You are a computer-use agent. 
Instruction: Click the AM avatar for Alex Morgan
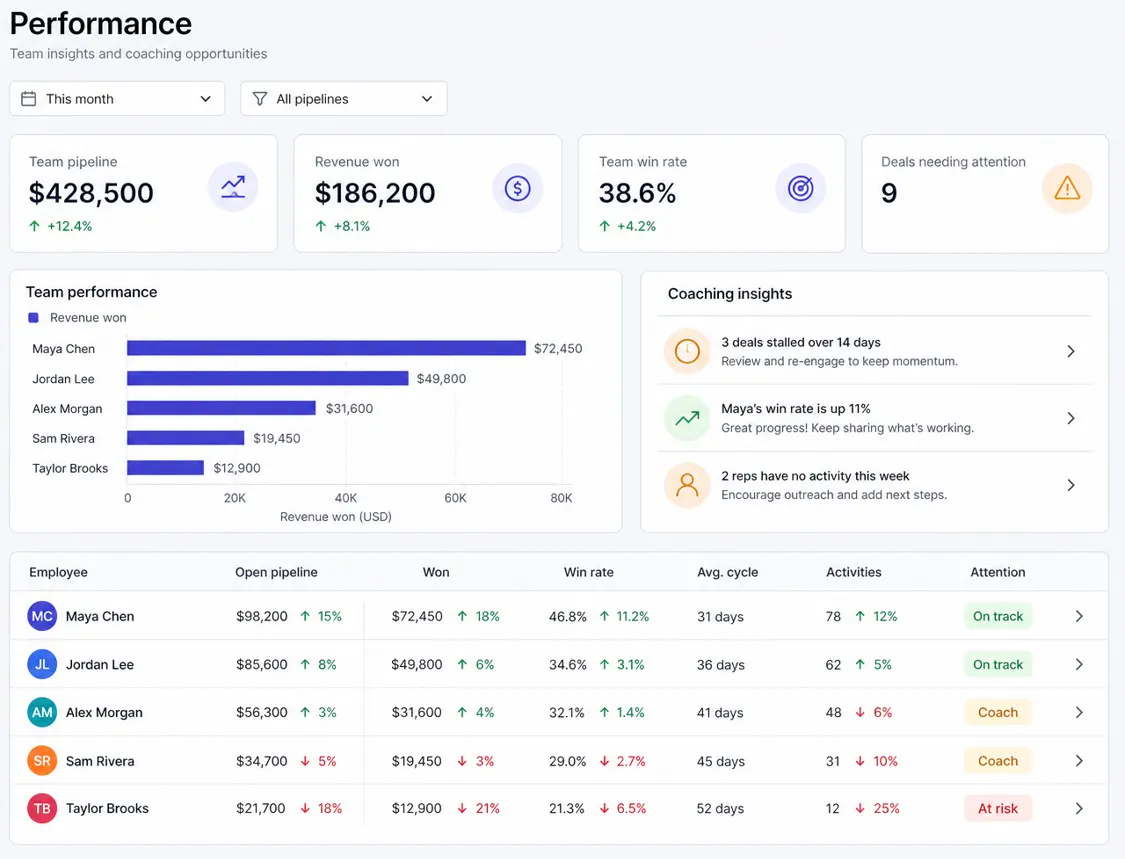point(42,713)
